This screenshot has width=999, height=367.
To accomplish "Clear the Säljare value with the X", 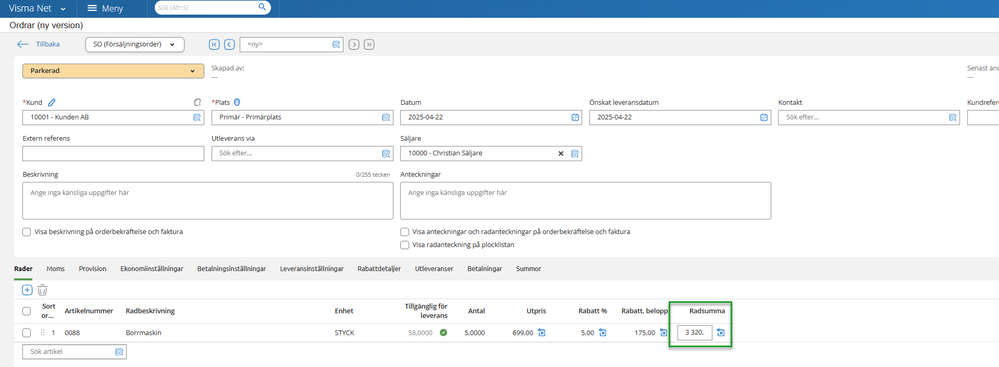I will (x=561, y=154).
